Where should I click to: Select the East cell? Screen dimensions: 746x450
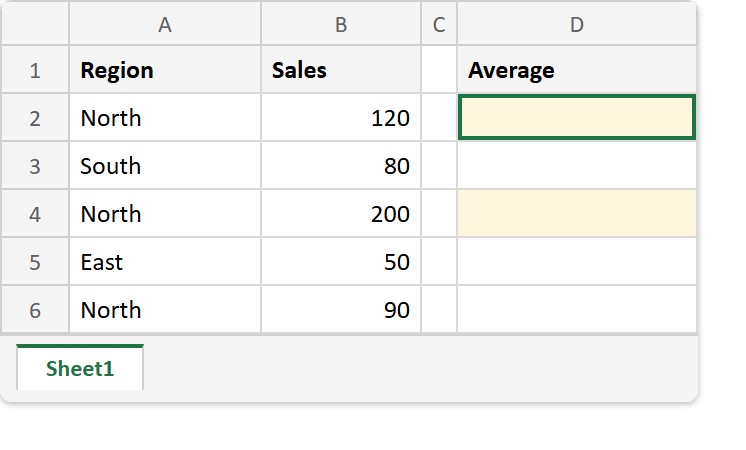coord(165,262)
